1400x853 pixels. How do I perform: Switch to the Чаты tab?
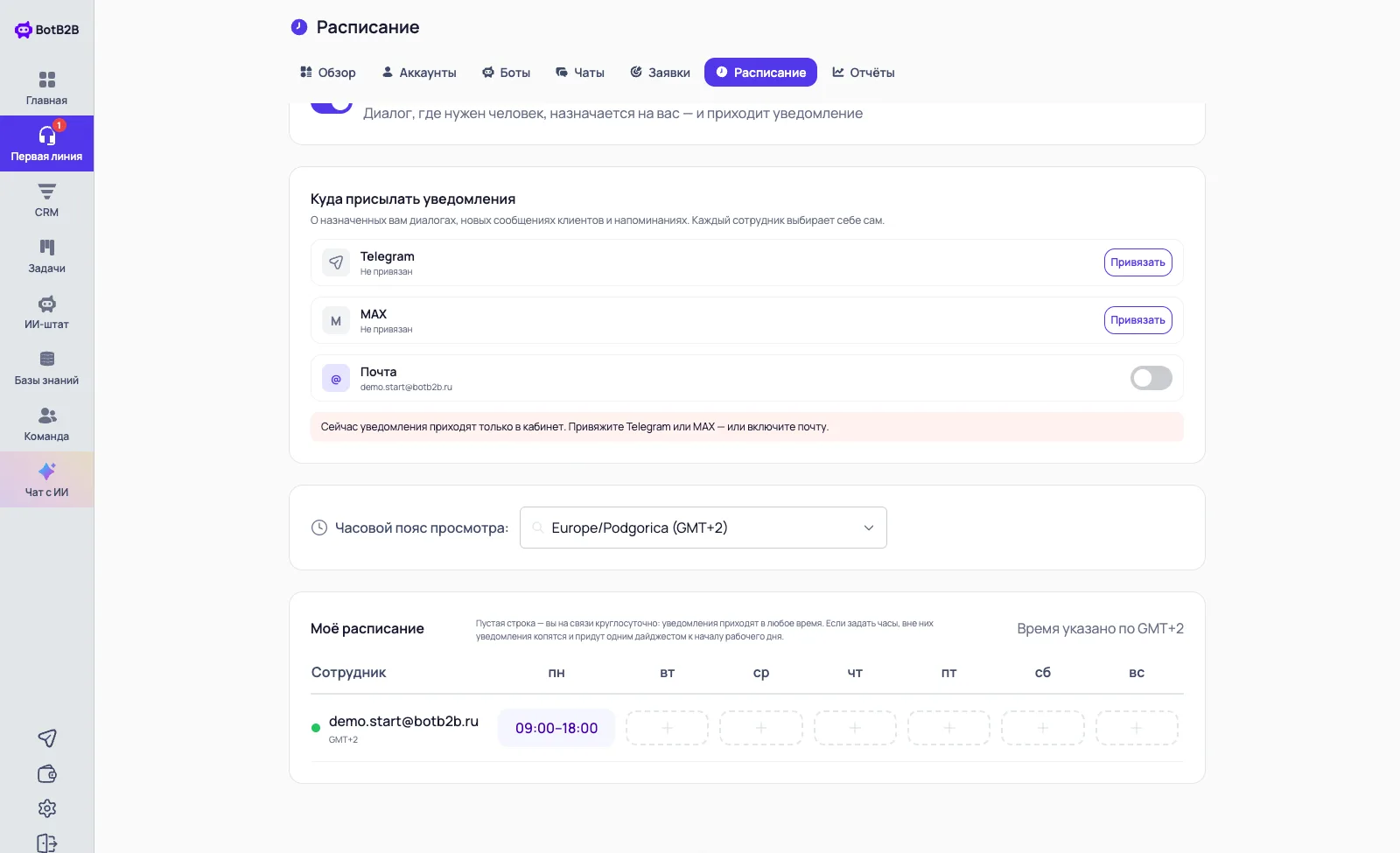[x=580, y=73]
